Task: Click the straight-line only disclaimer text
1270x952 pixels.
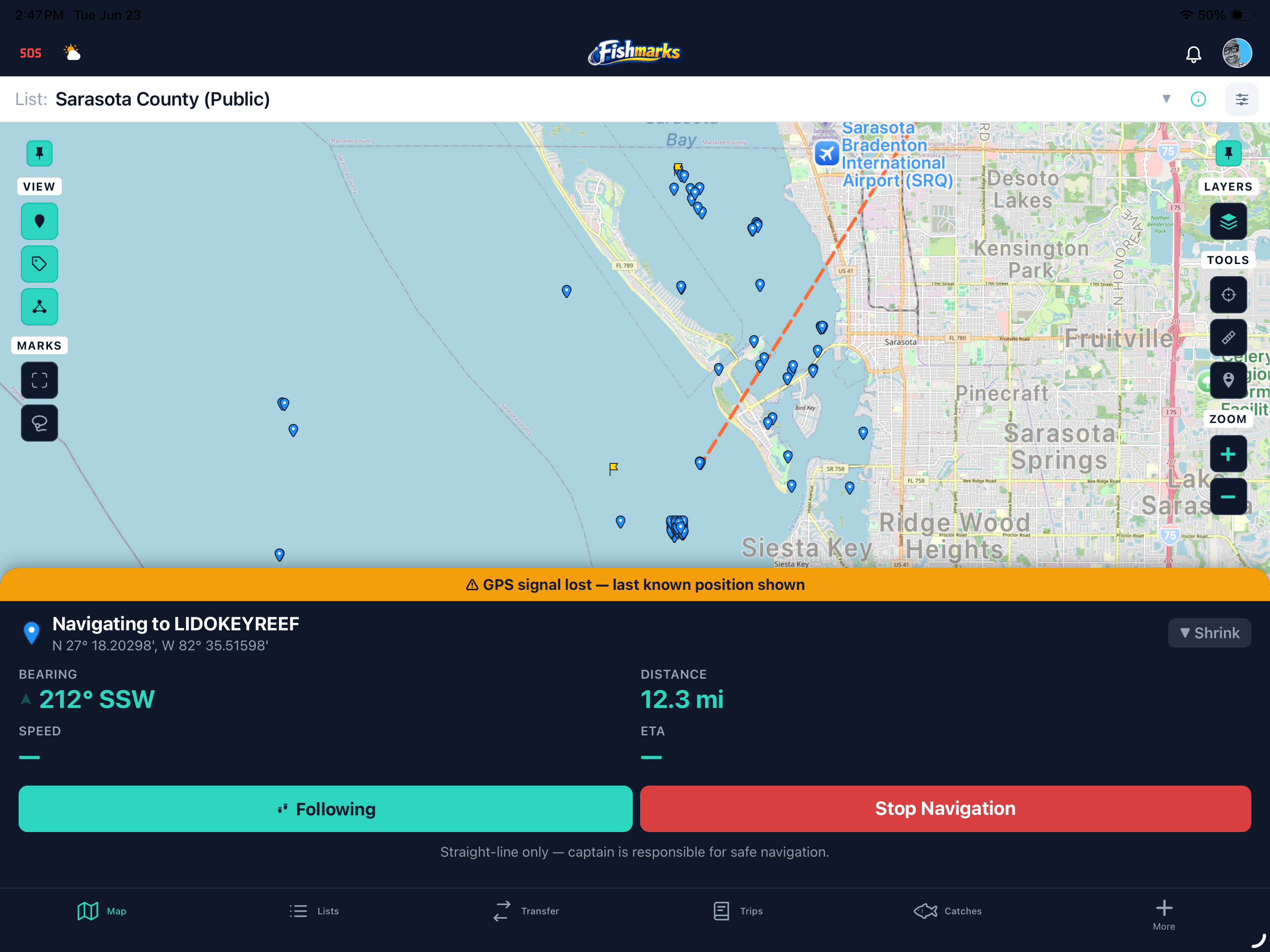Action: [635, 852]
